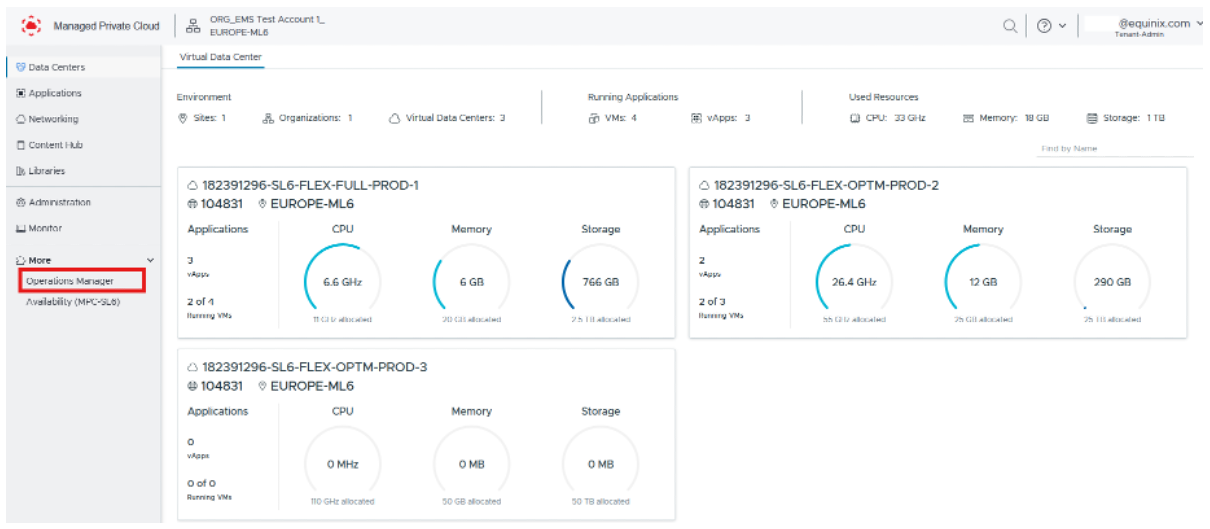Open the 182391296-SL6-FLEX-OPTM-PROD-2 data center card title
1210x529 pixels.
click(x=826, y=186)
